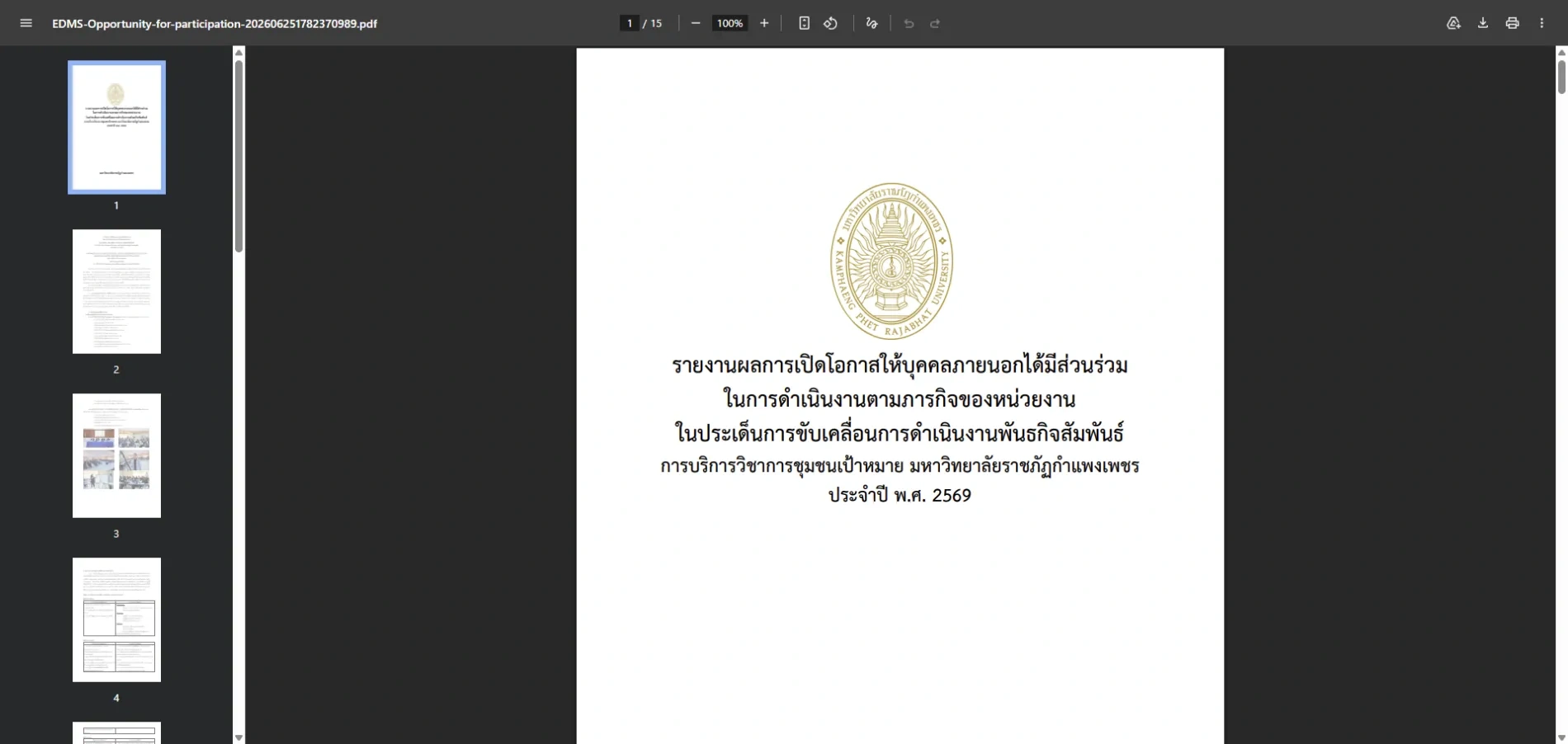Save the PDF to Google Drive
This screenshot has height=744, width=1568.
tap(1453, 23)
